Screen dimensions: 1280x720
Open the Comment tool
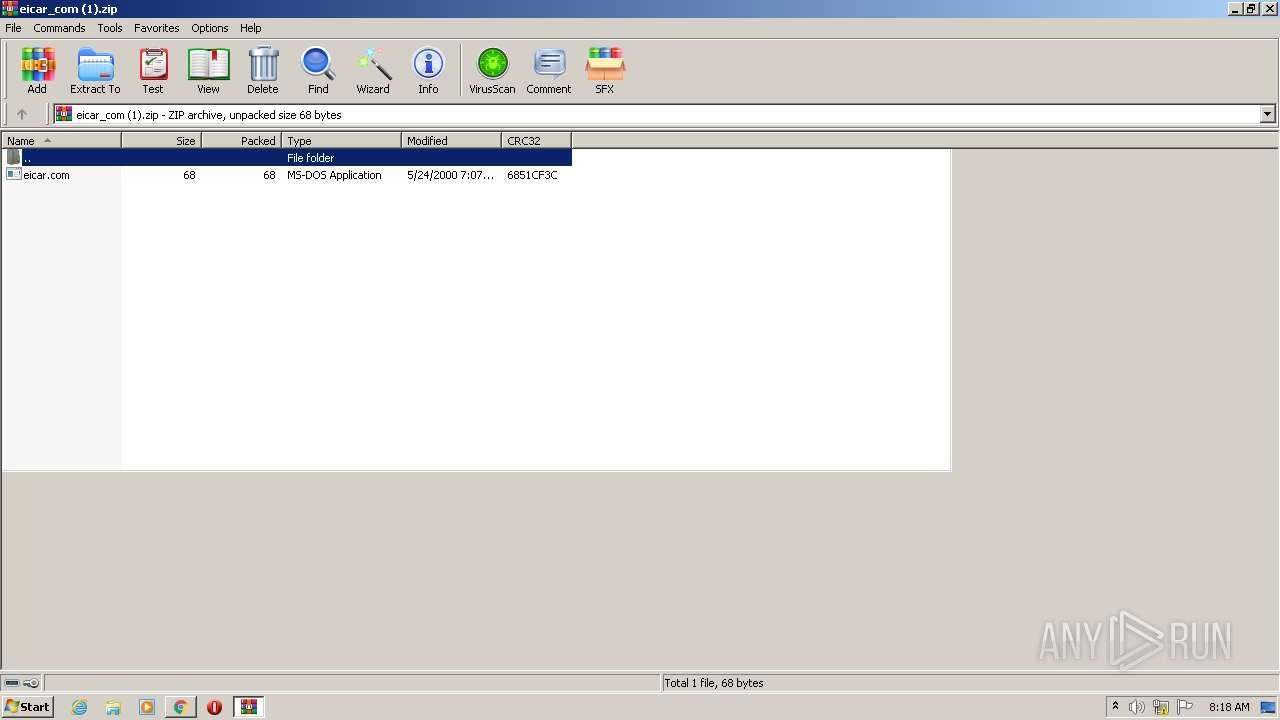pyautogui.click(x=549, y=71)
